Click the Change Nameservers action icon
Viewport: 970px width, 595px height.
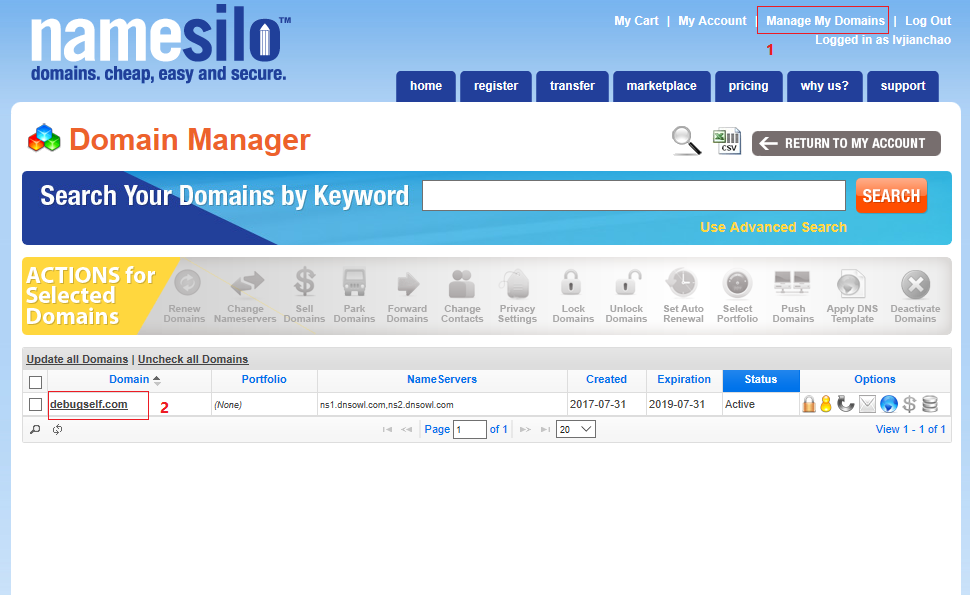[x=247, y=283]
